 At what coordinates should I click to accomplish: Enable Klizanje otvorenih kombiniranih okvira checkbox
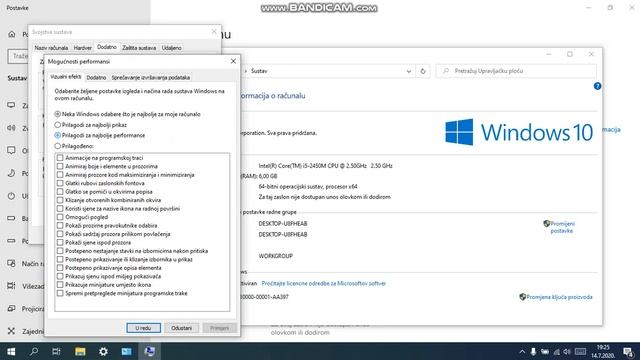click(60, 200)
